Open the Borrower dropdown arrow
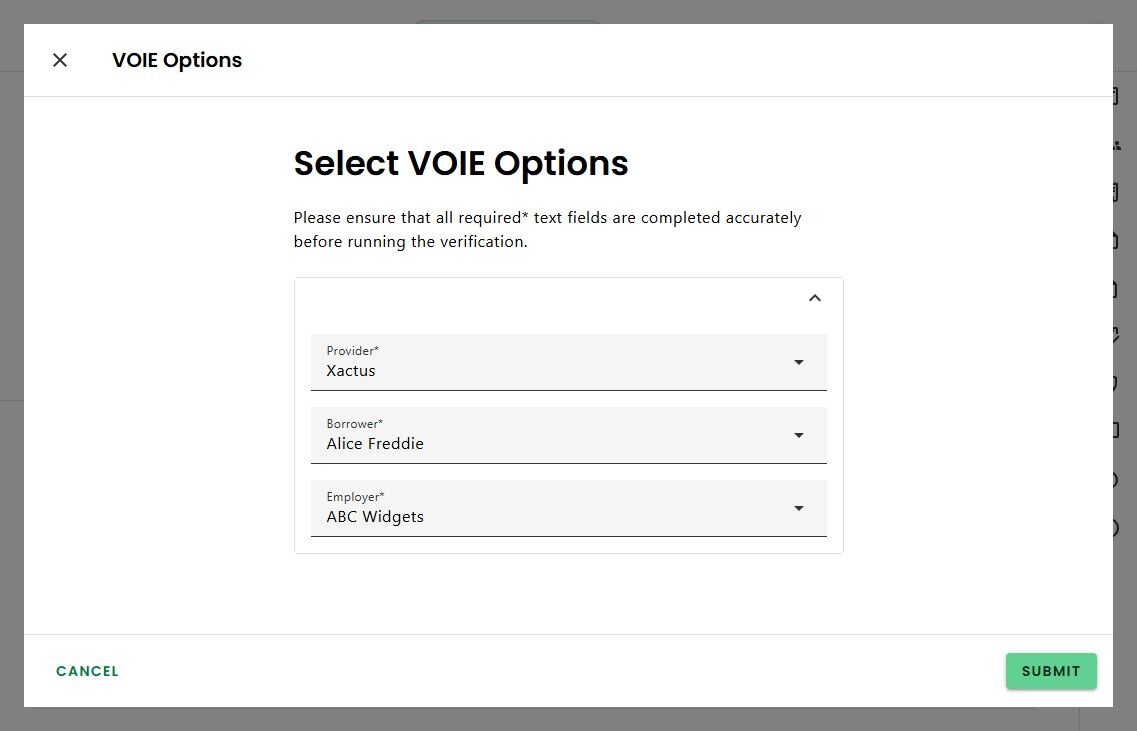This screenshot has width=1137, height=731. 798,435
